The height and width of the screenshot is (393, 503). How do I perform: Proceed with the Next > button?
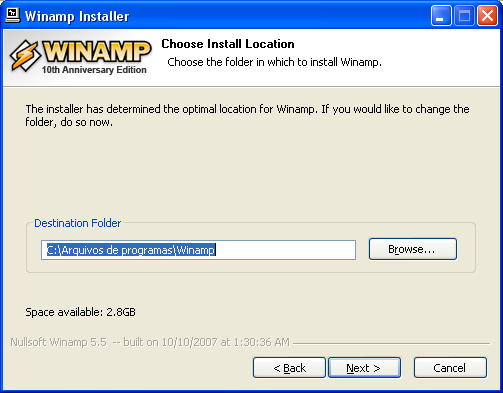click(364, 368)
